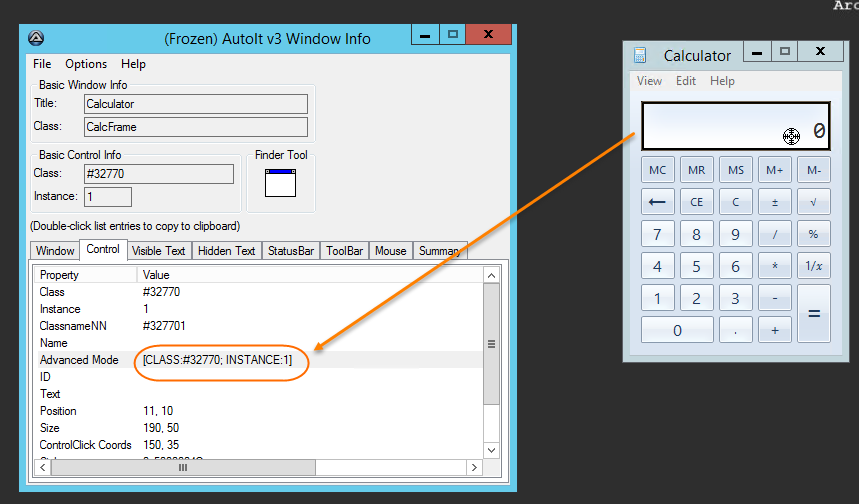Open the Options menu in AutoIt Window Info

86,64
